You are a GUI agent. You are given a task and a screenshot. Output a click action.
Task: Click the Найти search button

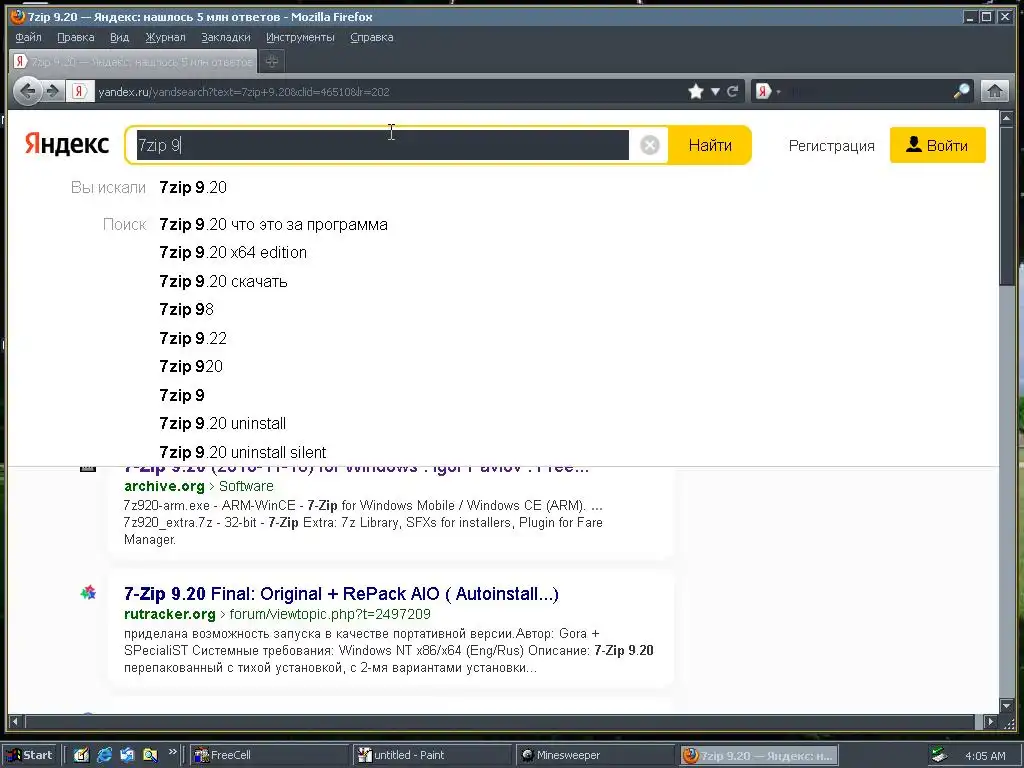click(x=710, y=145)
